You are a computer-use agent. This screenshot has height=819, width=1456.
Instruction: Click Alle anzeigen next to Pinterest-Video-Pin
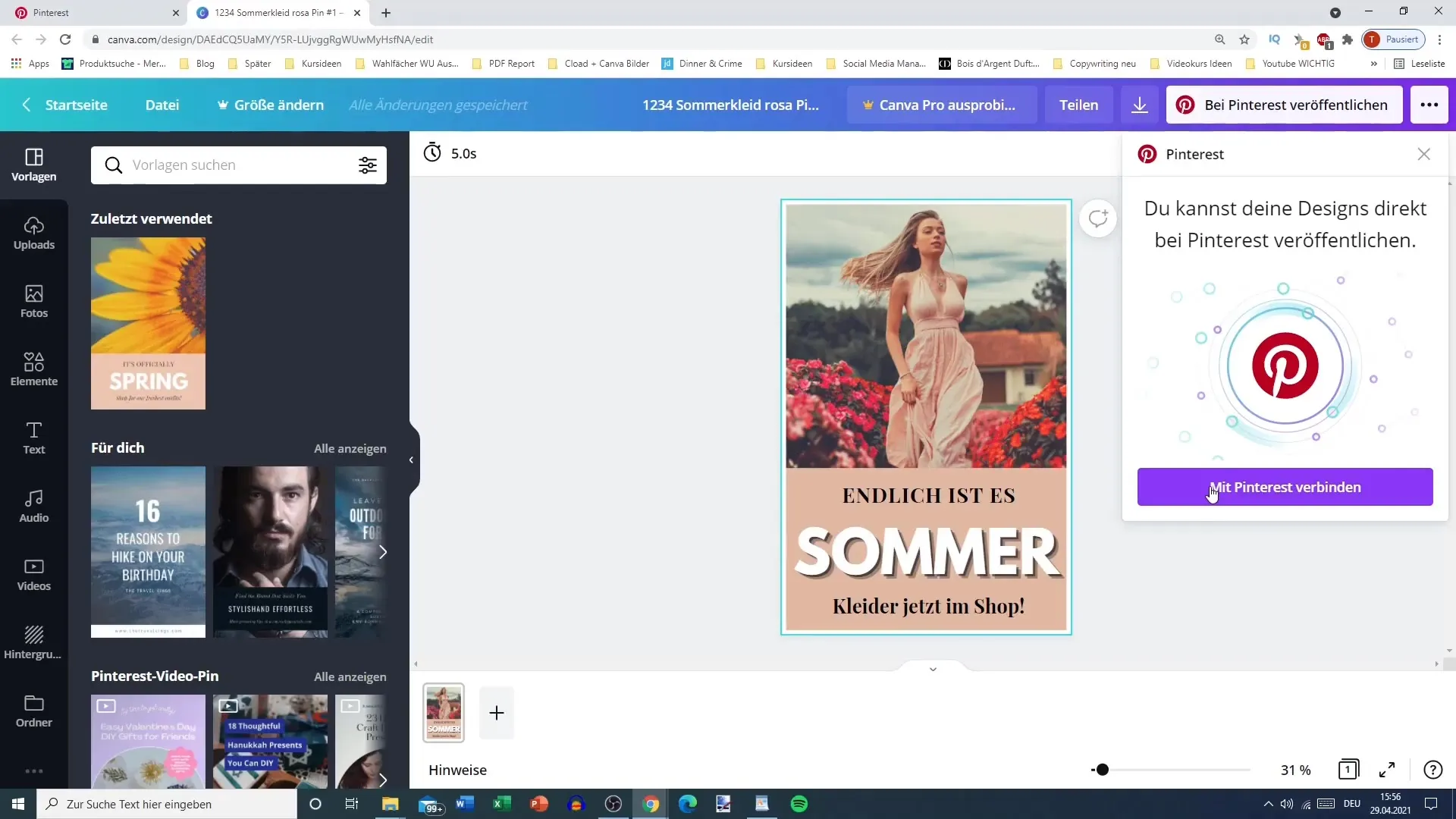(x=350, y=676)
